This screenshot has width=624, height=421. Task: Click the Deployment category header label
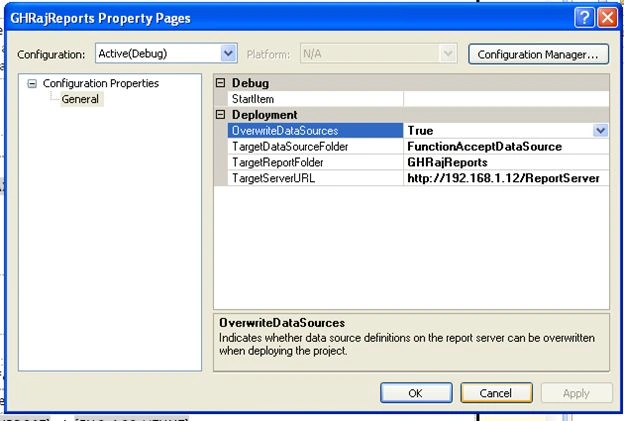pyautogui.click(x=265, y=115)
